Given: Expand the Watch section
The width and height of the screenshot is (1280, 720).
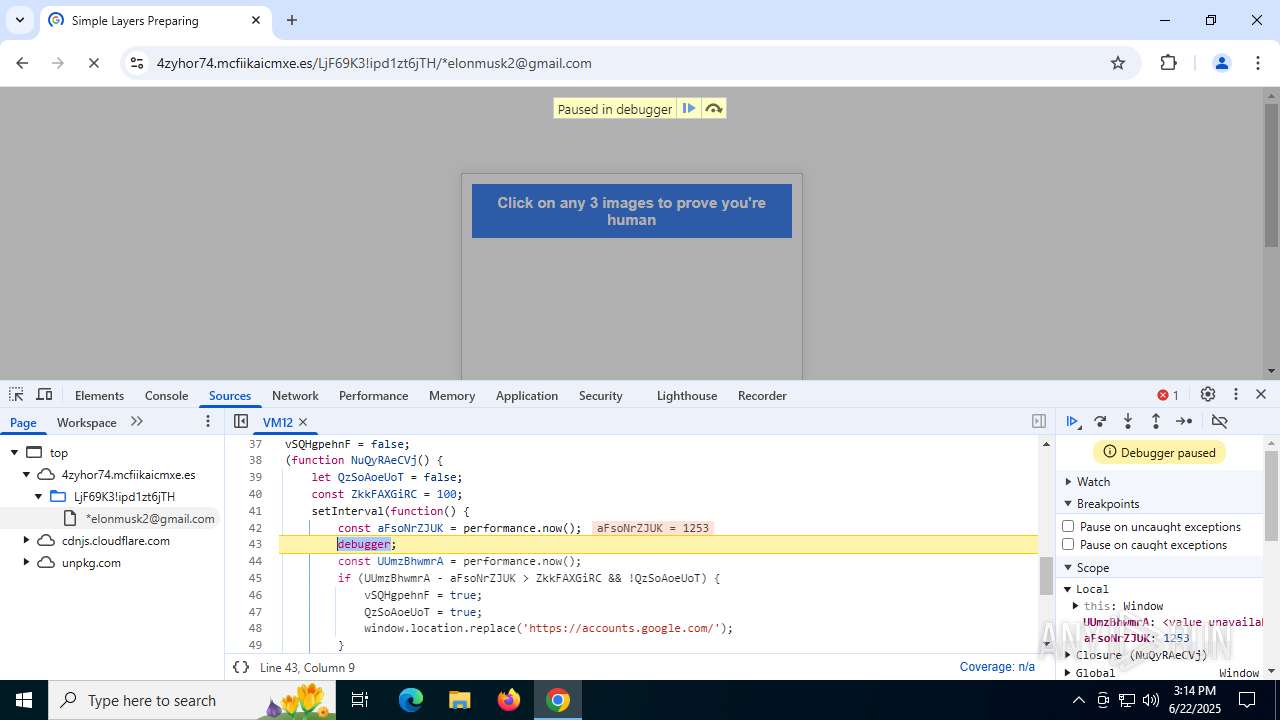Looking at the screenshot, I should click(1068, 482).
